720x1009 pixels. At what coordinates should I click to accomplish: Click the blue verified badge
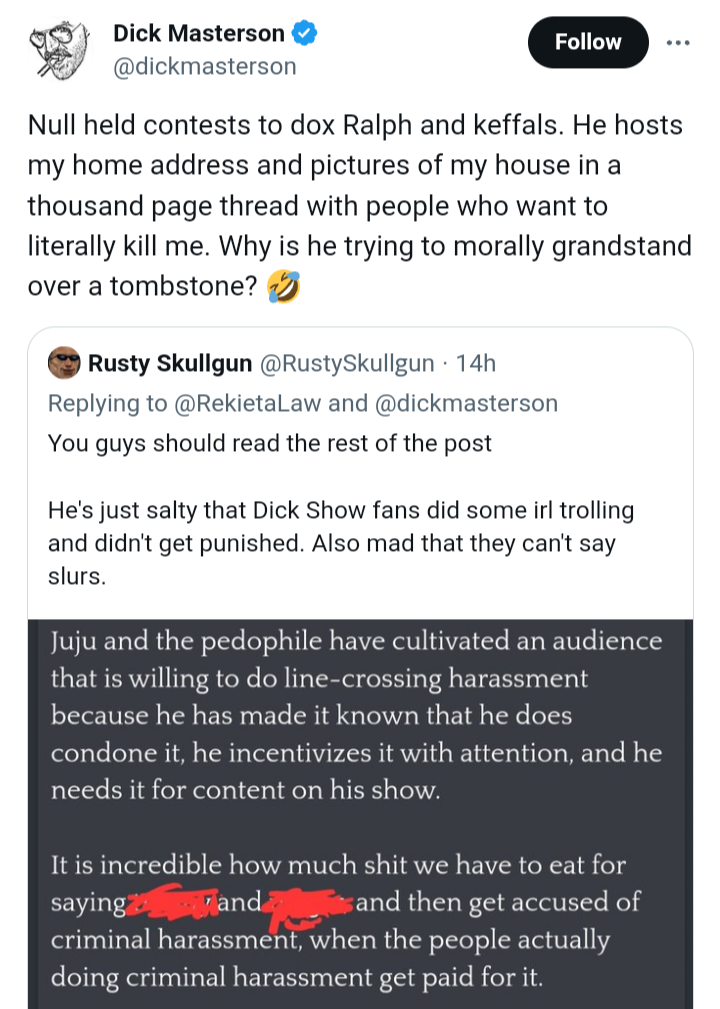click(305, 34)
